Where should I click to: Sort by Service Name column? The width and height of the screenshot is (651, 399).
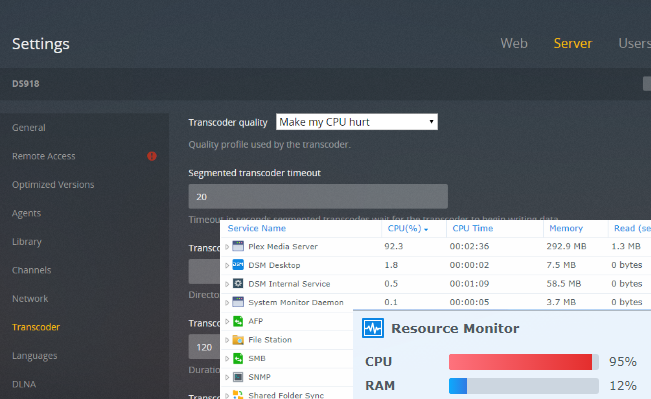[x=257, y=228]
